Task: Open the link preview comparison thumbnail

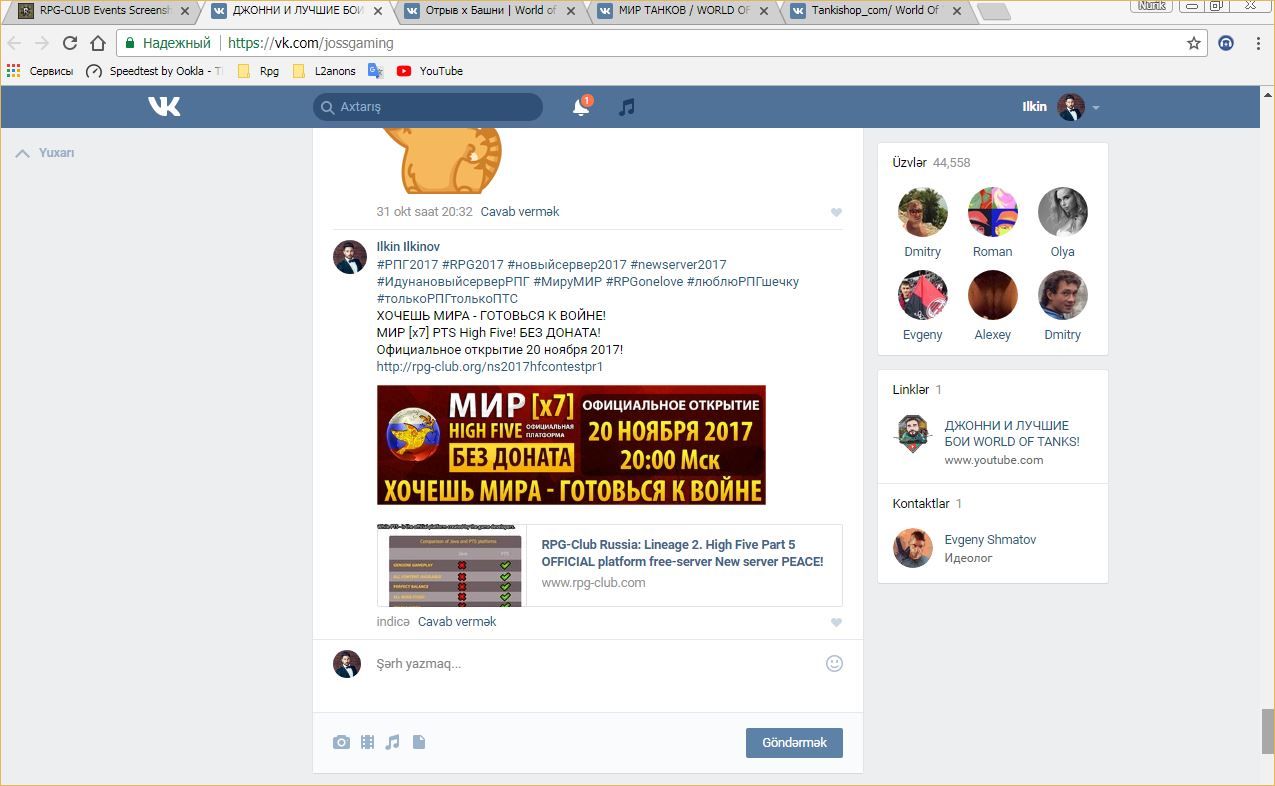Action: [x=452, y=565]
